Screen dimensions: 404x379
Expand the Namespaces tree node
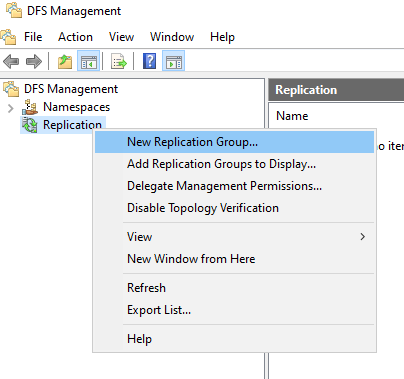pyautogui.click(x=11, y=108)
